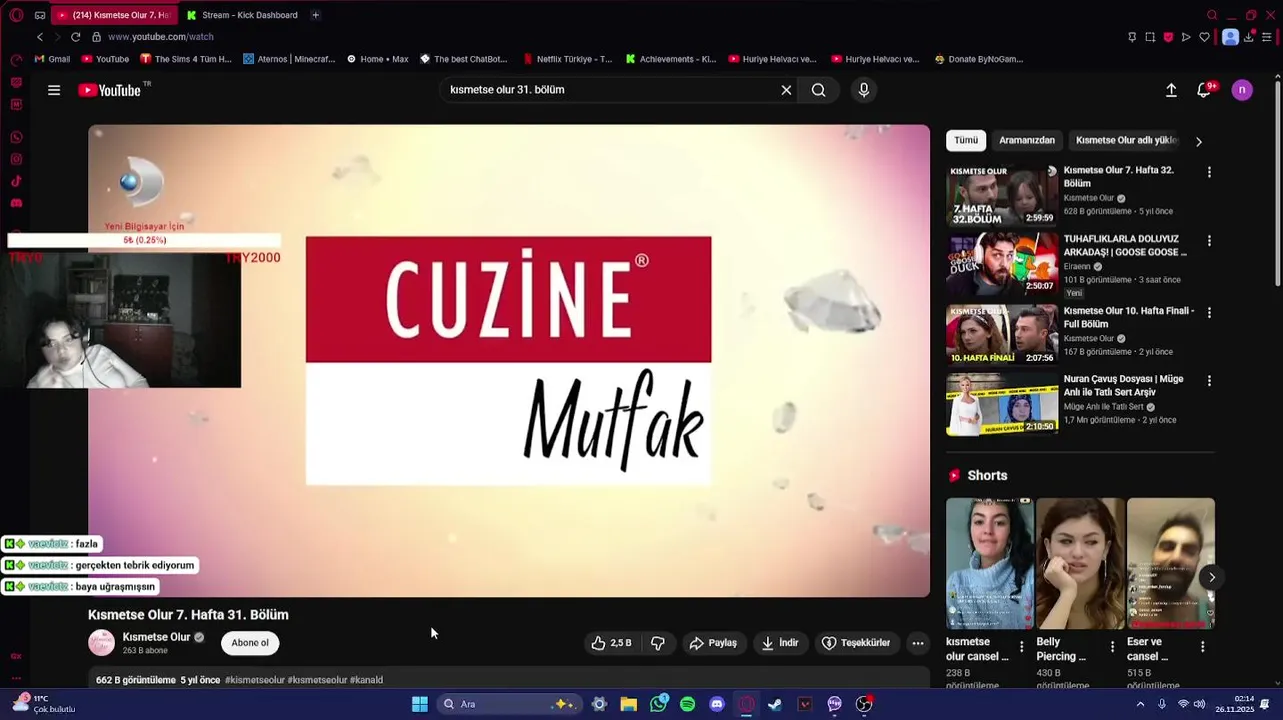This screenshot has width=1283, height=720.
Task: Open Netflix Türkiye bookmark
Action: click(567, 59)
